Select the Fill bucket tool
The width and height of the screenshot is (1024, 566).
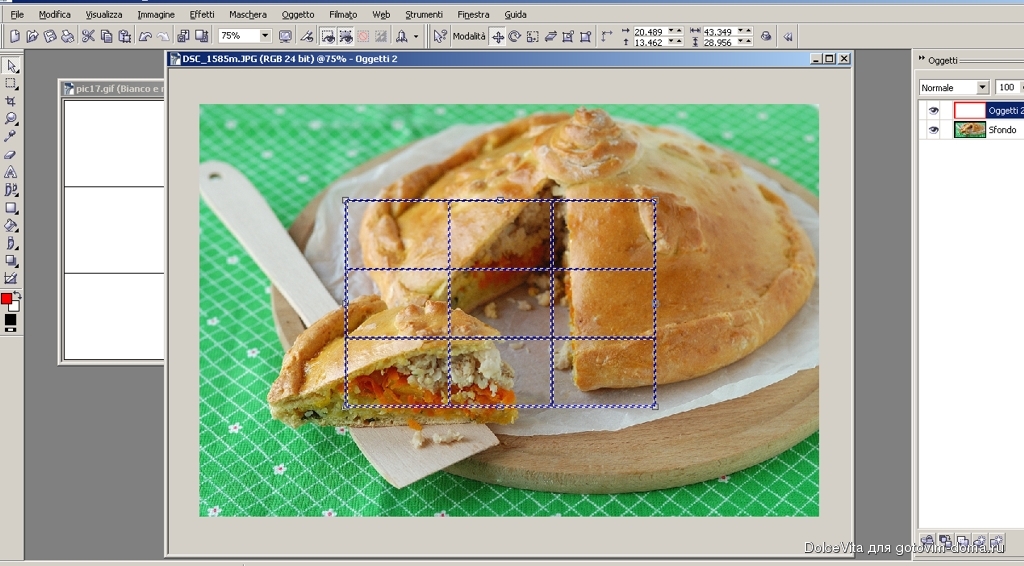tap(11, 226)
